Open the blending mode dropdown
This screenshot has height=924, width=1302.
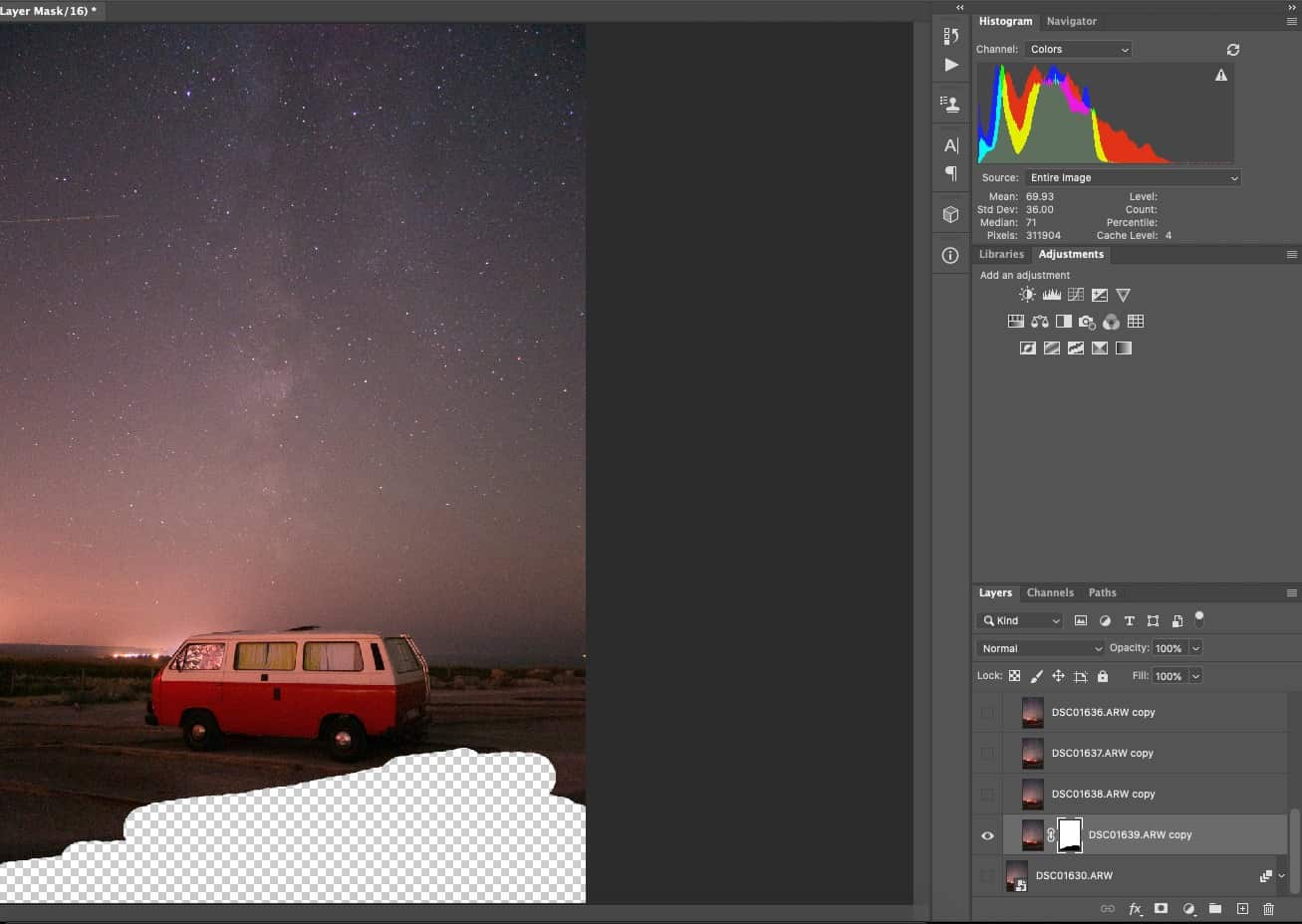[x=1039, y=647]
